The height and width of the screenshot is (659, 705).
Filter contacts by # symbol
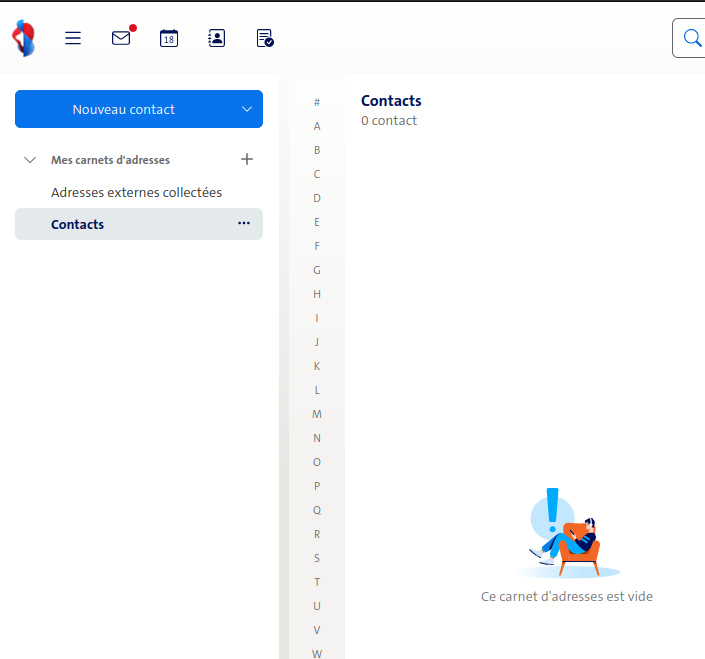tap(317, 102)
